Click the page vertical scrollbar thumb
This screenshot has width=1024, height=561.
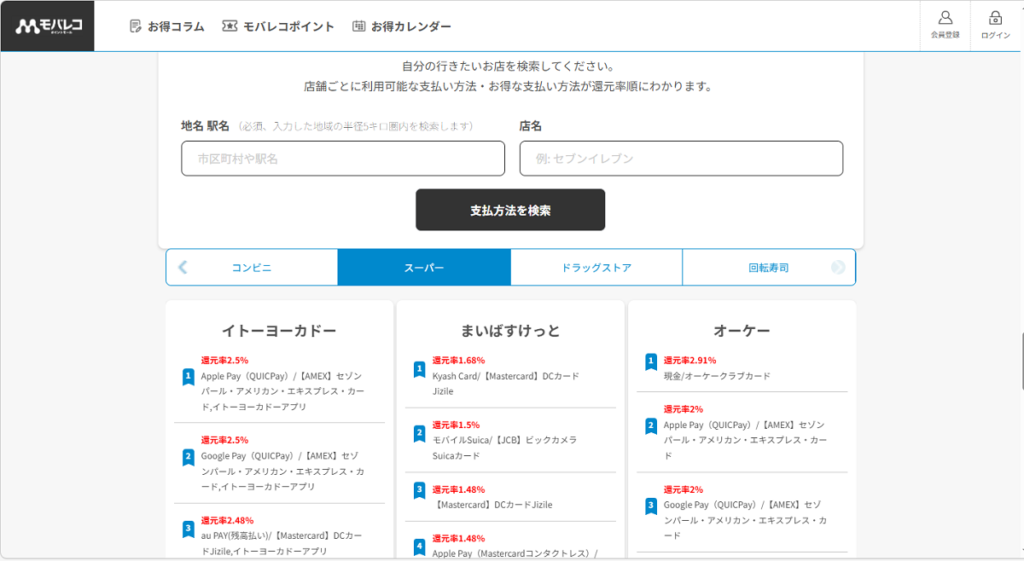pyautogui.click(x=1021, y=361)
